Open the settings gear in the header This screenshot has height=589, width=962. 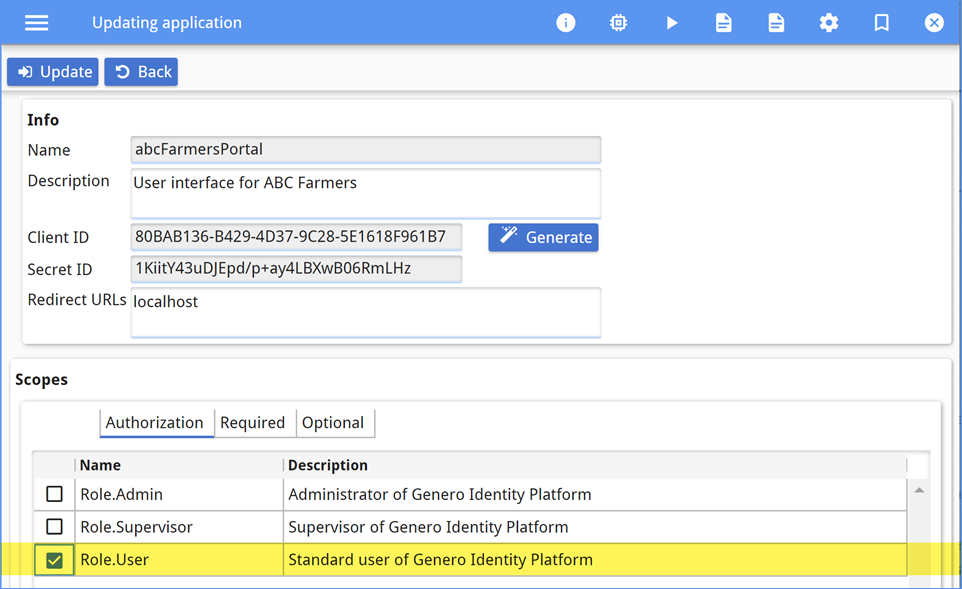tap(829, 22)
